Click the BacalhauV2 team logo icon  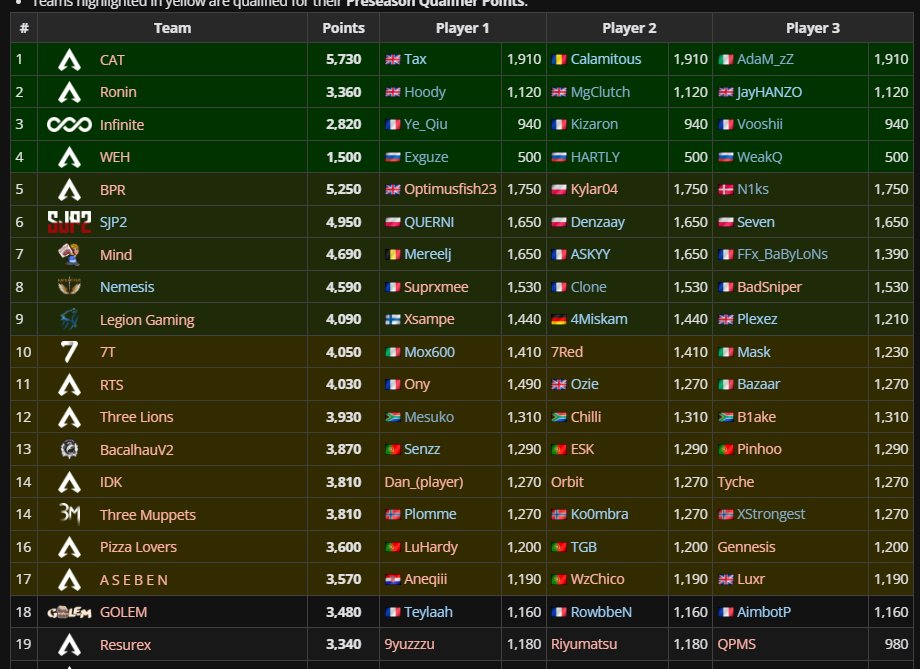pos(69,450)
